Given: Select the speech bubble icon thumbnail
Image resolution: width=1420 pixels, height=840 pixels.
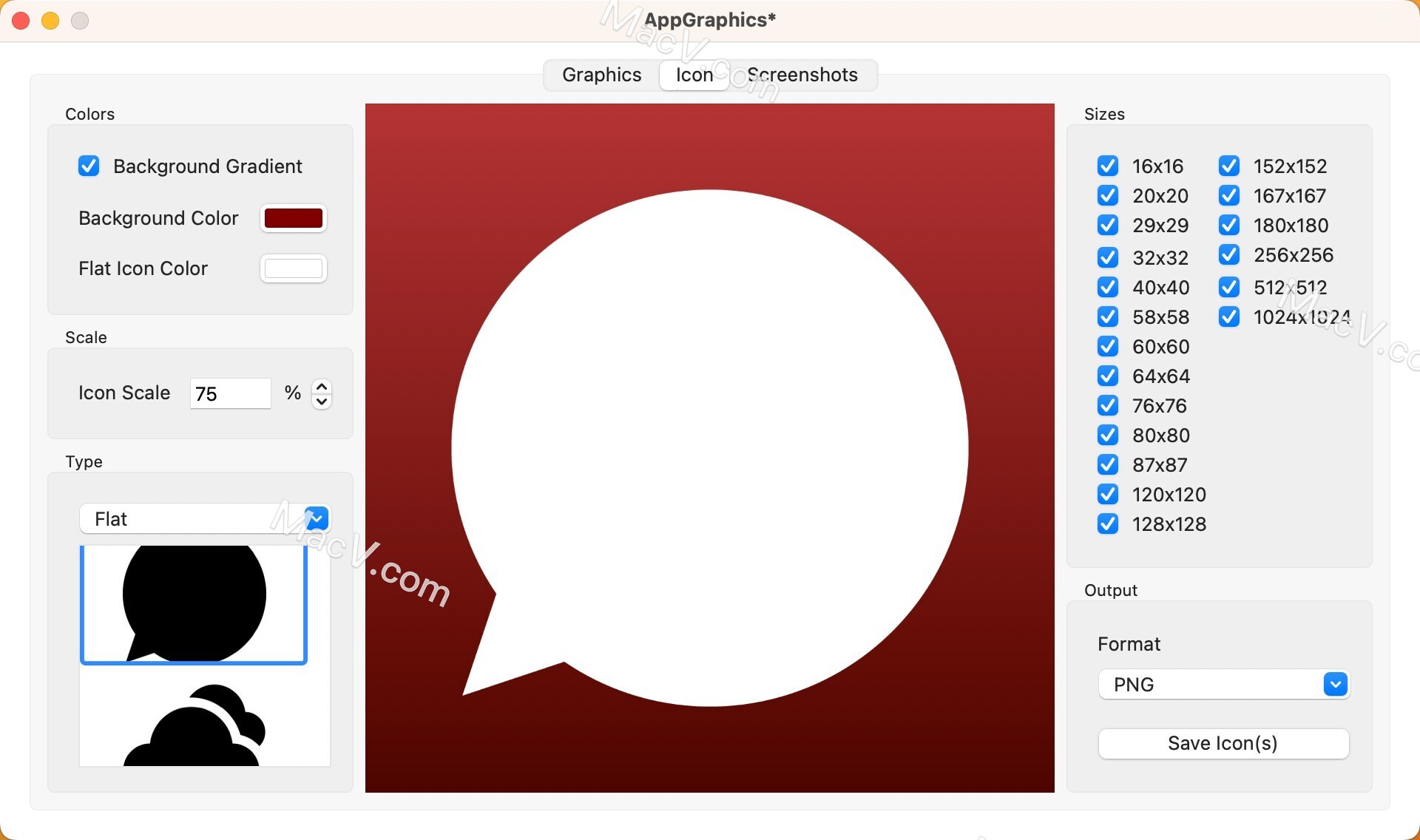Looking at the screenshot, I should pos(194,604).
